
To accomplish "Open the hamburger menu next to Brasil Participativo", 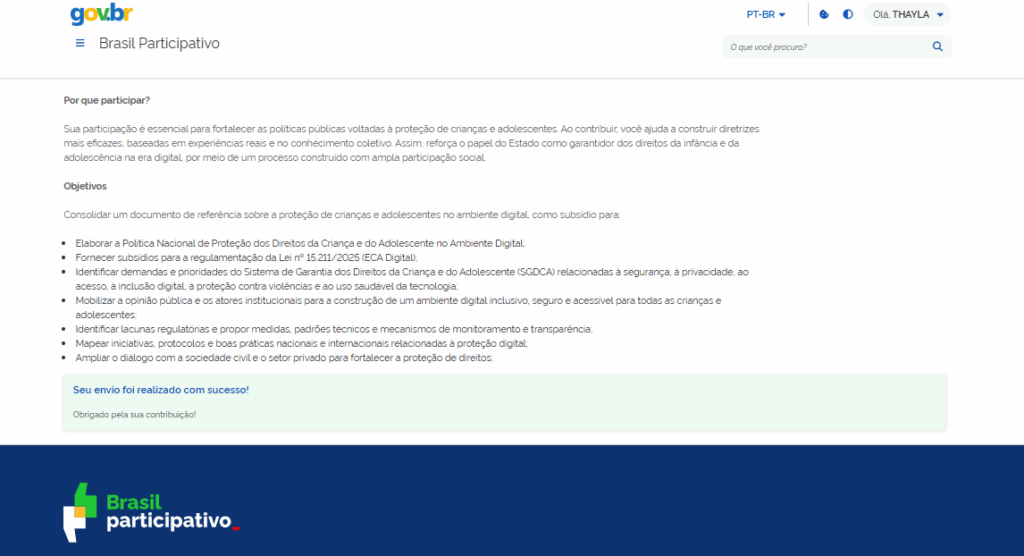I will [x=80, y=44].
